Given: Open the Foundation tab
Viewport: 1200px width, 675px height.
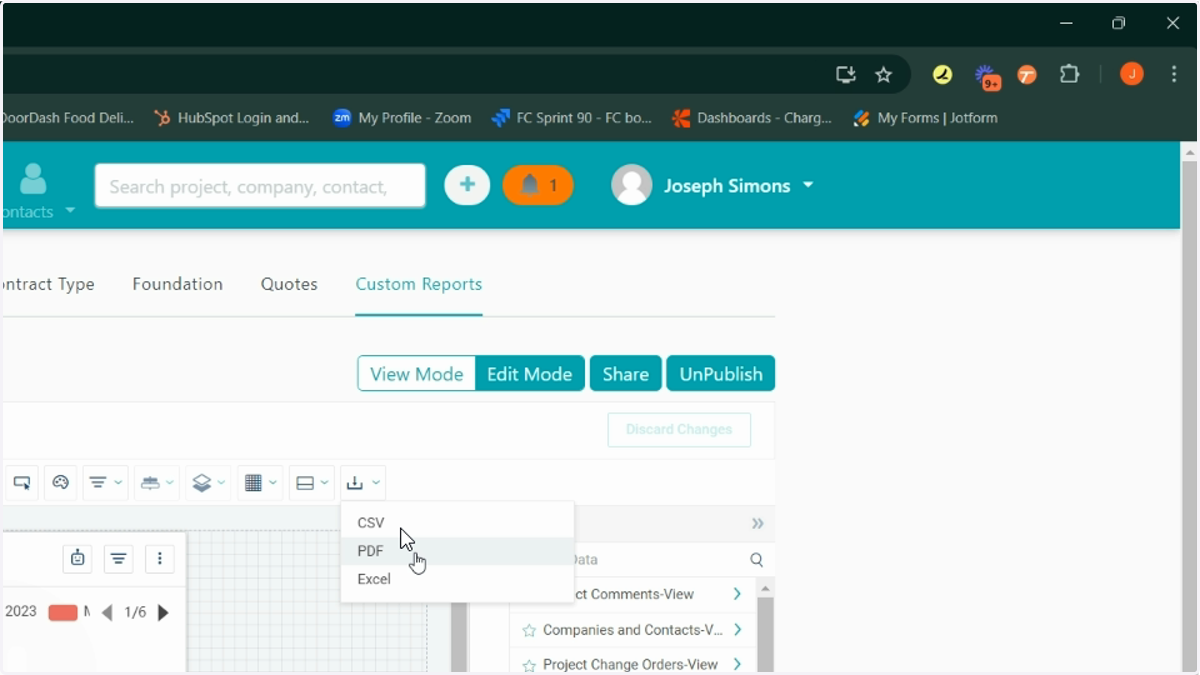Looking at the screenshot, I should [177, 284].
